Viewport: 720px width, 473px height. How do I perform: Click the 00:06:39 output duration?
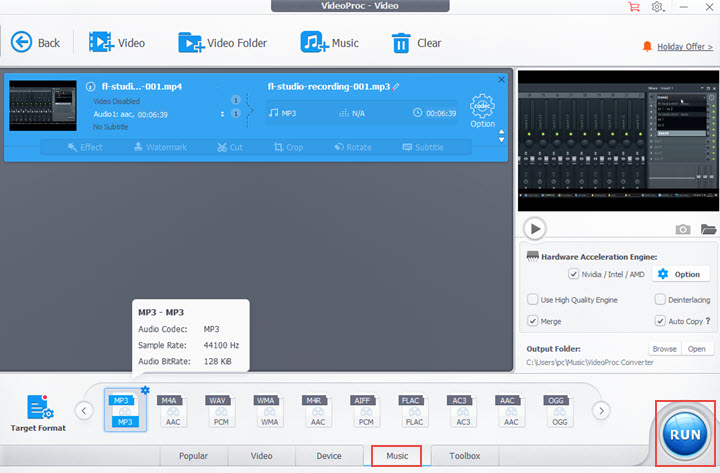click(x=434, y=113)
